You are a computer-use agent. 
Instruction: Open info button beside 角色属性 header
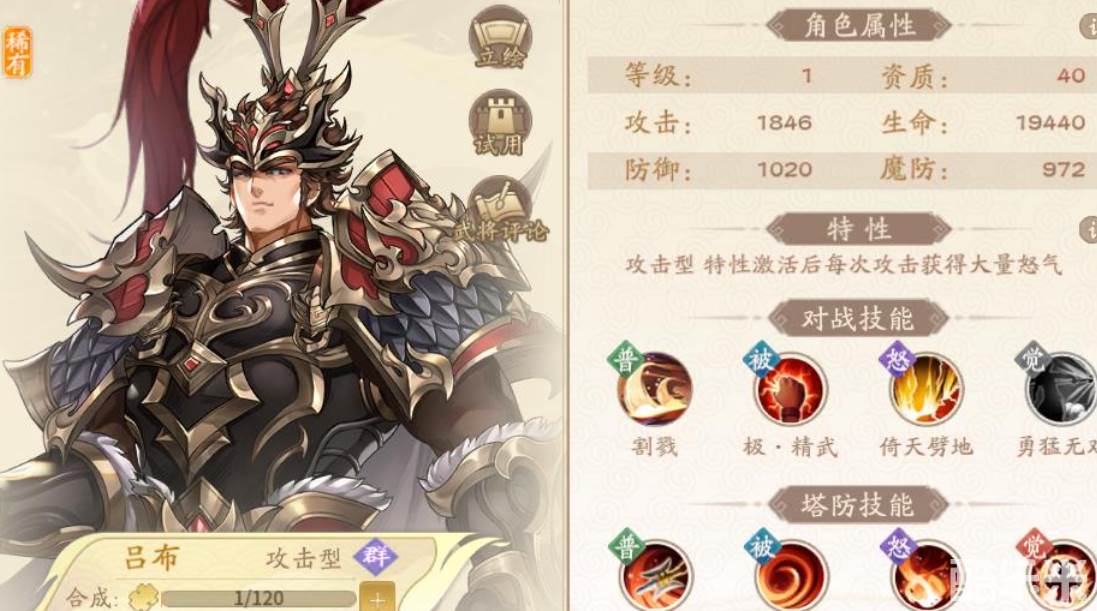click(x=1090, y=27)
